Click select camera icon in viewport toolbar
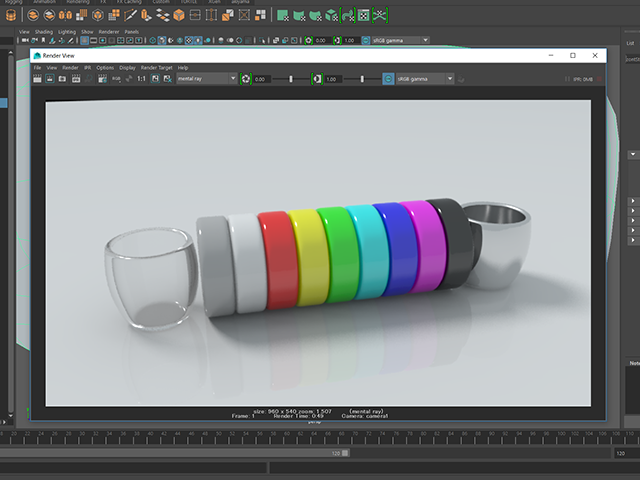Image resolution: width=640 pixels, height=480 pixels. [x=25, y=40]
